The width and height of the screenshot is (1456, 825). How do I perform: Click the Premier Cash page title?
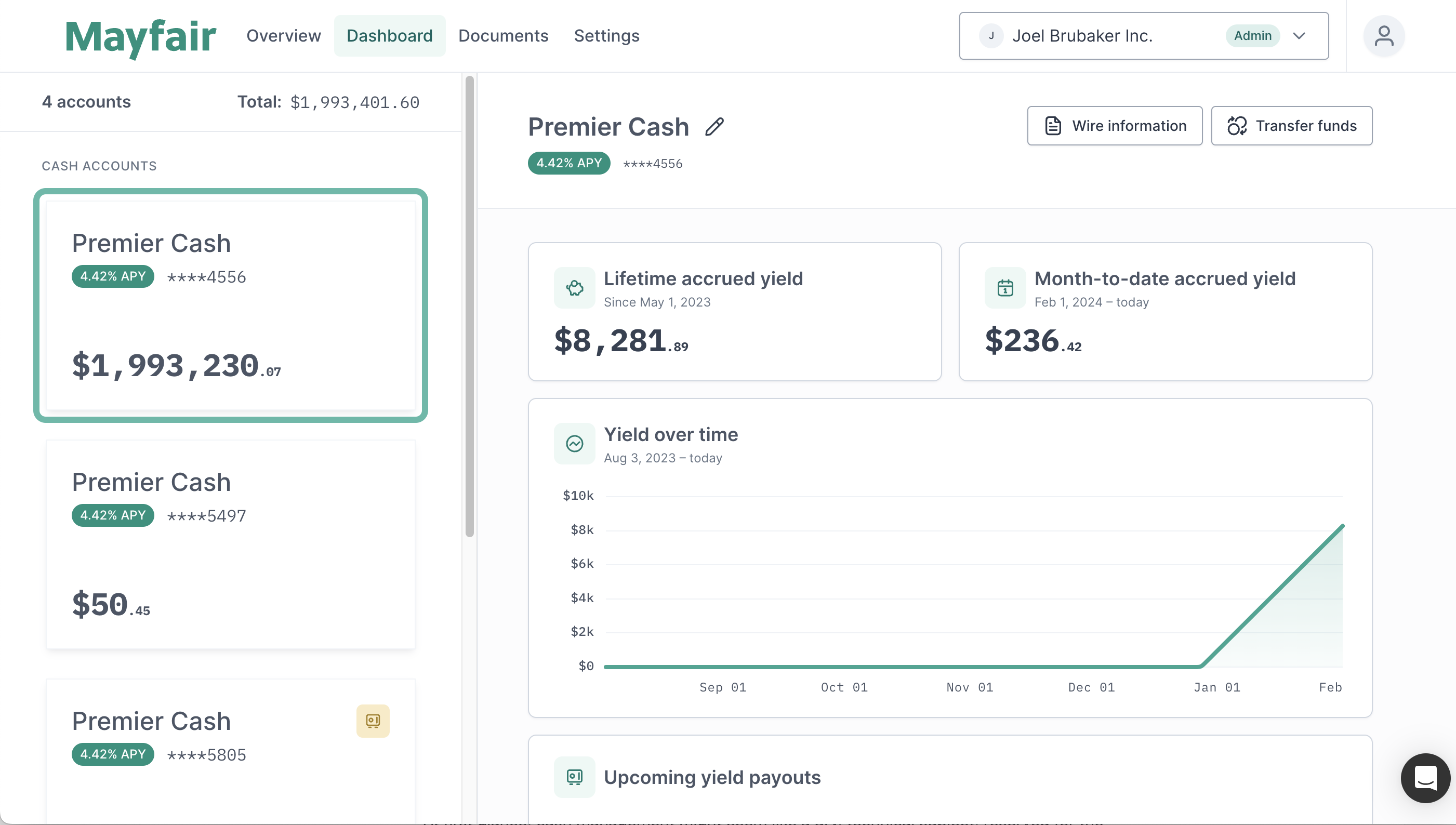[608, 127]
